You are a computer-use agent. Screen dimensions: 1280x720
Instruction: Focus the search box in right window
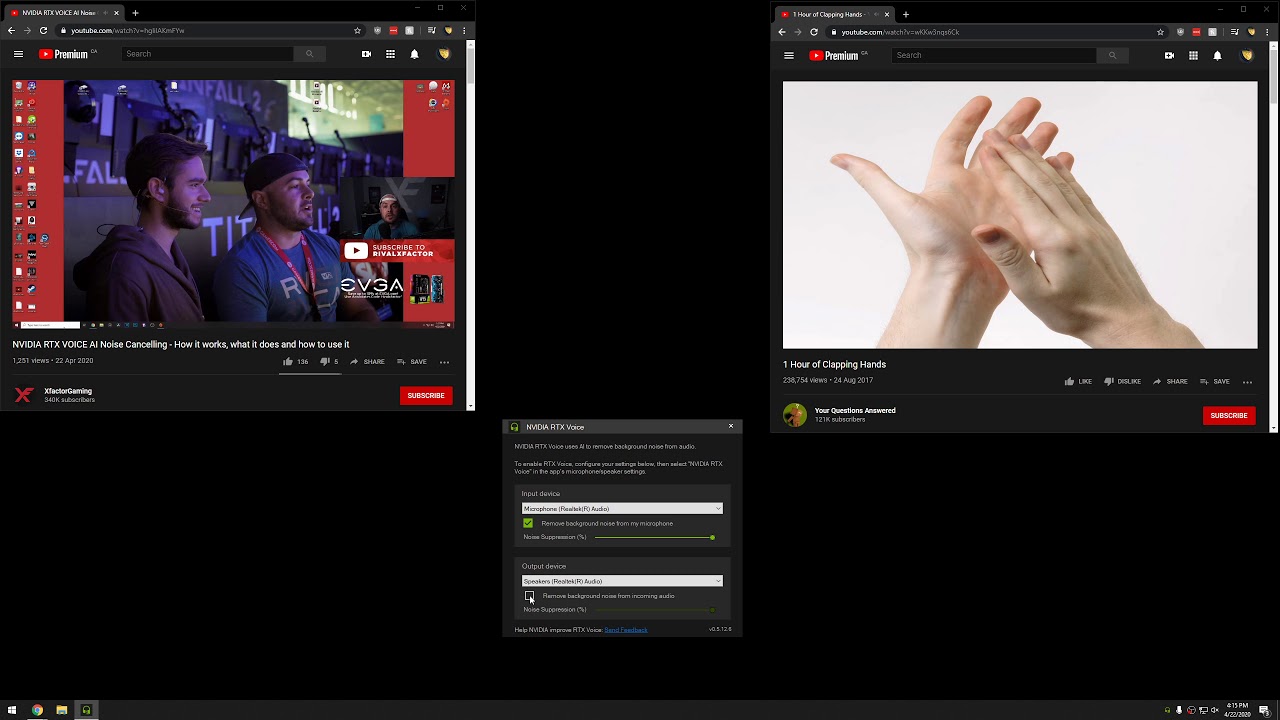994,55
